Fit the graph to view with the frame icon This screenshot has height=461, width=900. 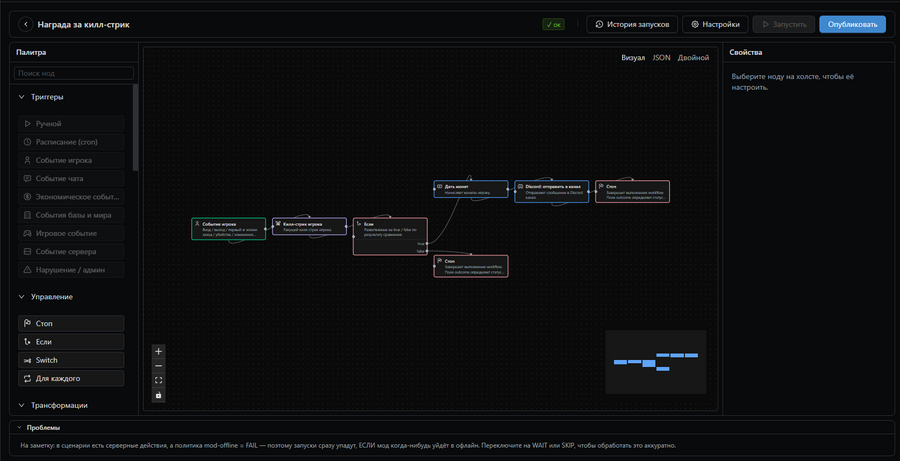159,380
